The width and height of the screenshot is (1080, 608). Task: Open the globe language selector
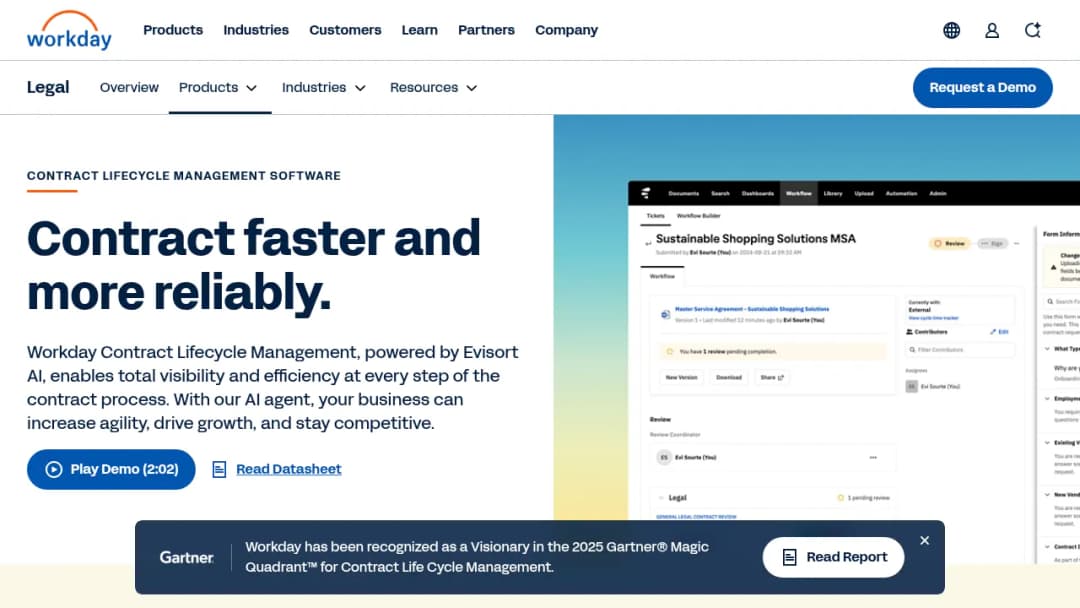click(951, 30)
